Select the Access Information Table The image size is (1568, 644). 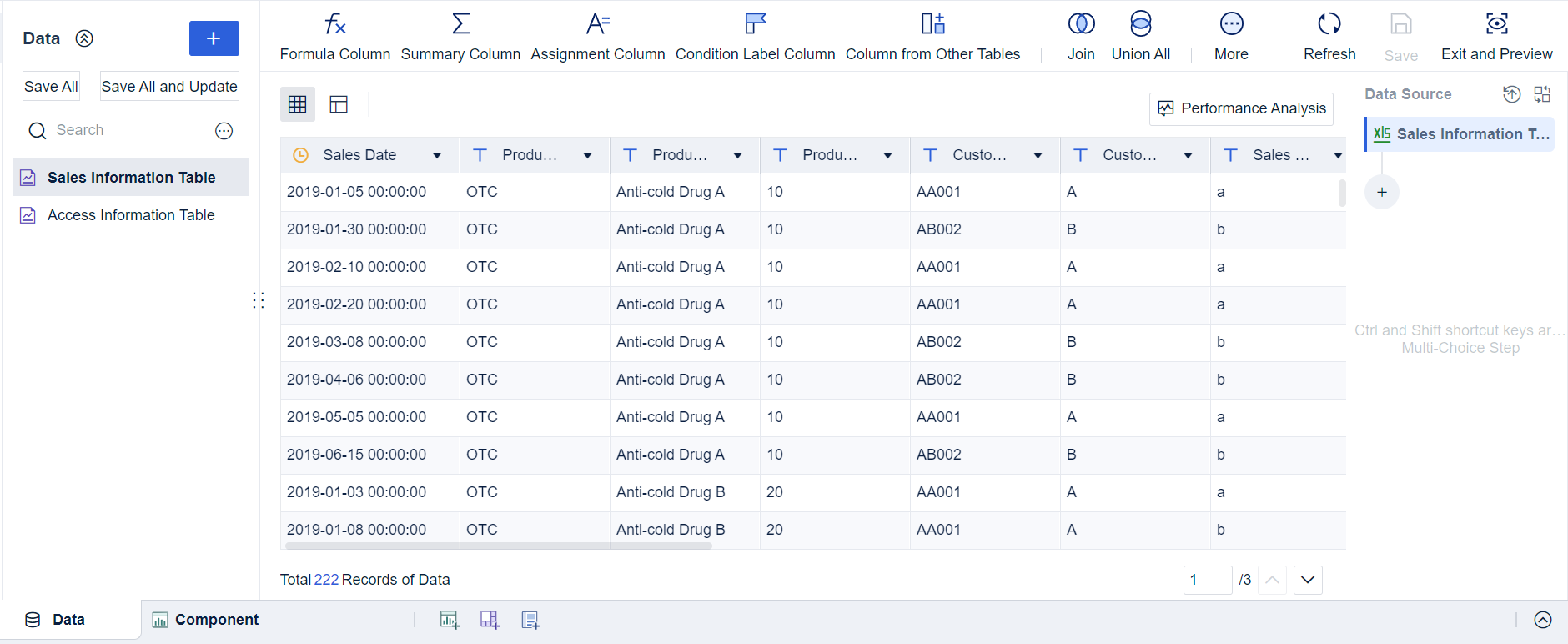pos(131,215)
